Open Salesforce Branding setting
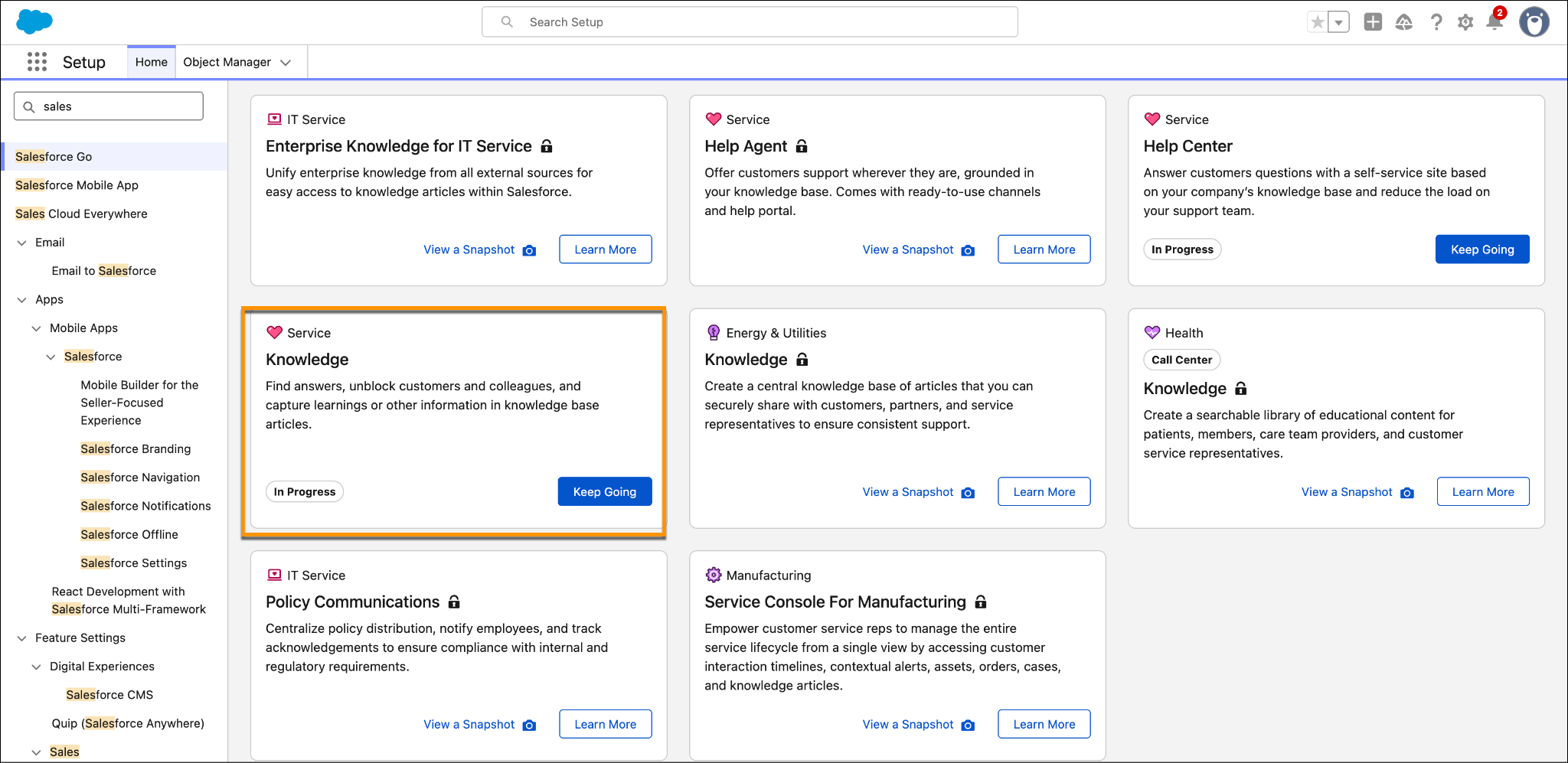 pyautogui.click(x=136, y=449)
